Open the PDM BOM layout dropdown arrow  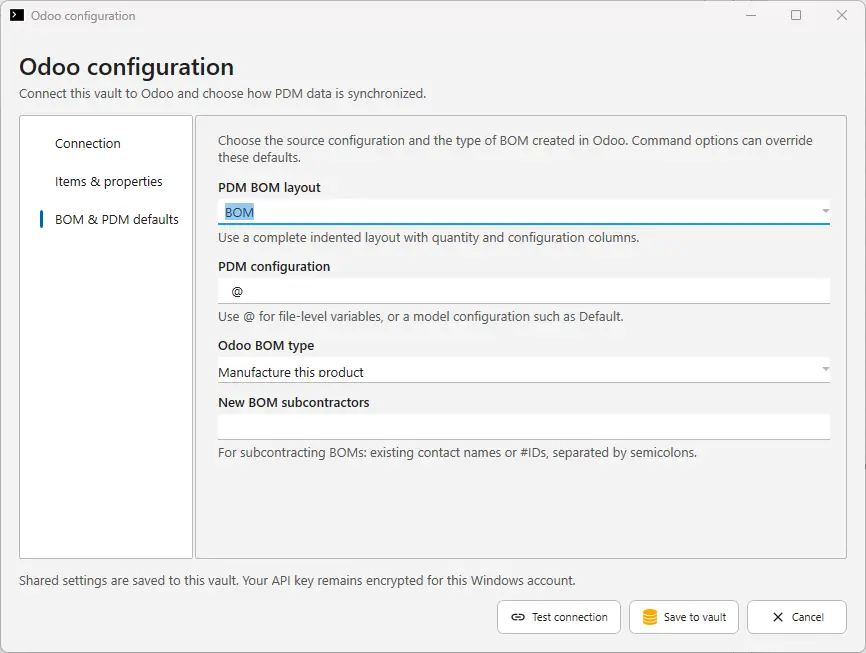point(825,211)
